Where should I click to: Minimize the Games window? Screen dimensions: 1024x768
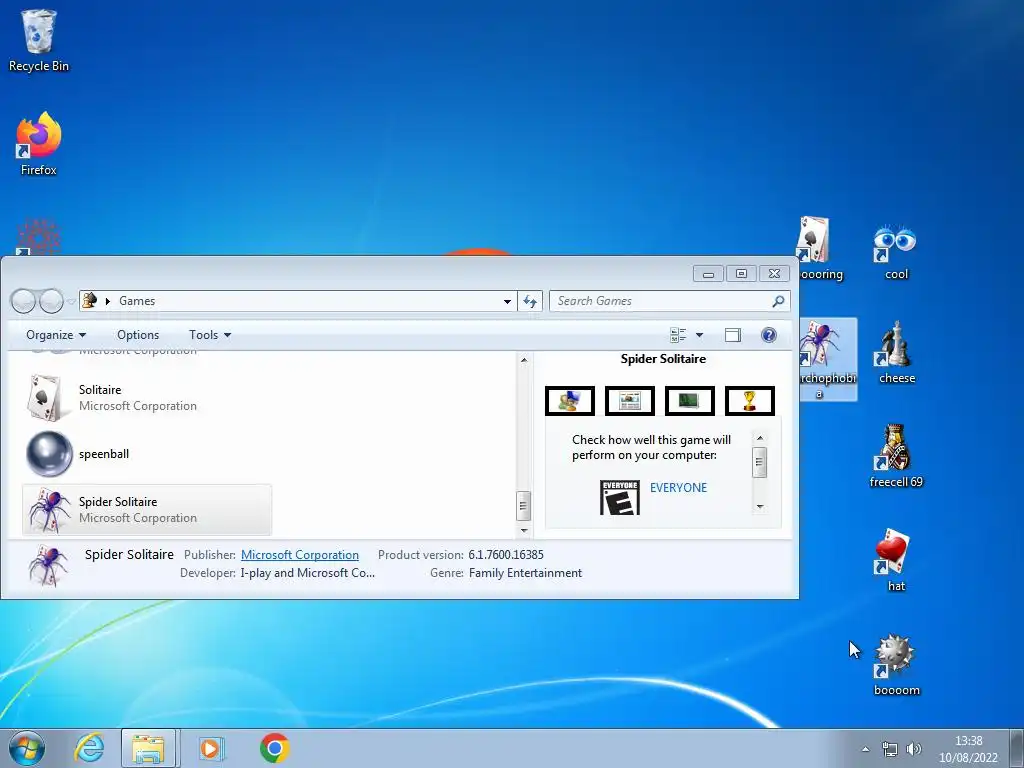[708, 274]
